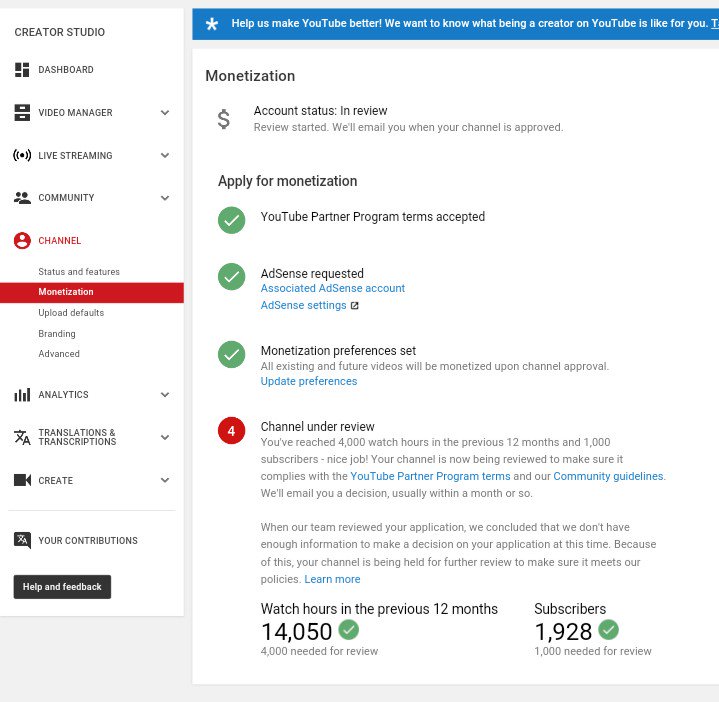The height and width of the screenshot is (702, 719).
Task: Expand Translations & Transcriptions chevron
Action: 165,437
